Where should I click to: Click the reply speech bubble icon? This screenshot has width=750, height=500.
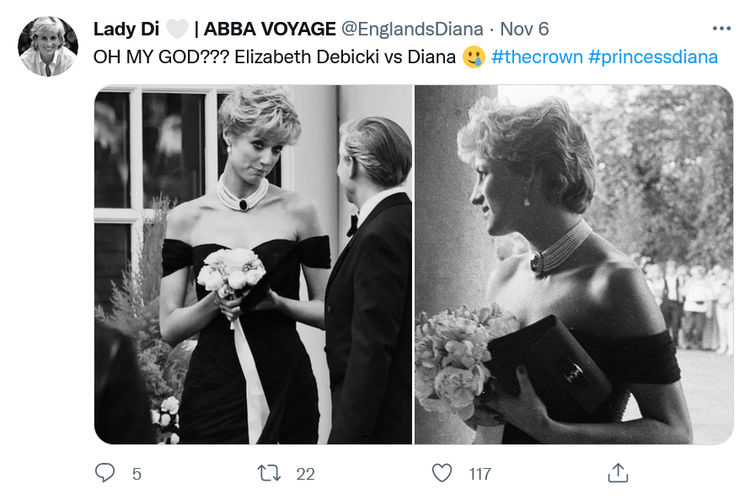pos(106,472)
